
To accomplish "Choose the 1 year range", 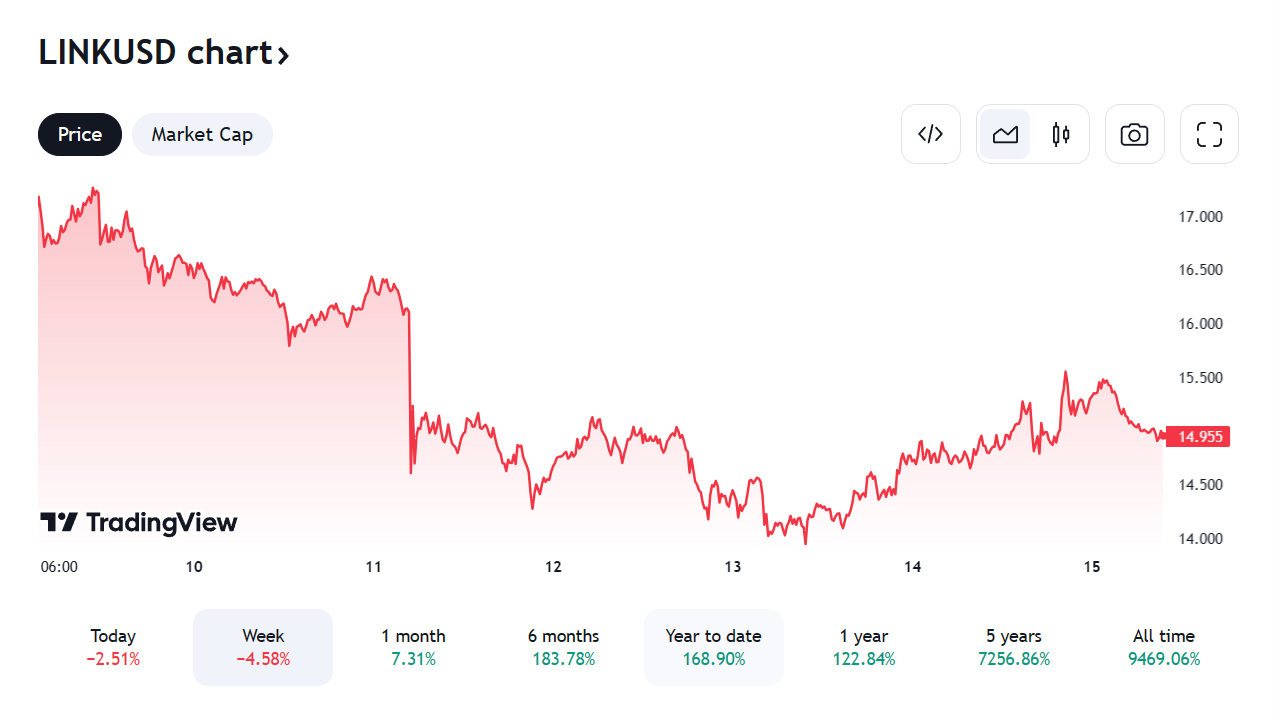I will tap(864, 647).
